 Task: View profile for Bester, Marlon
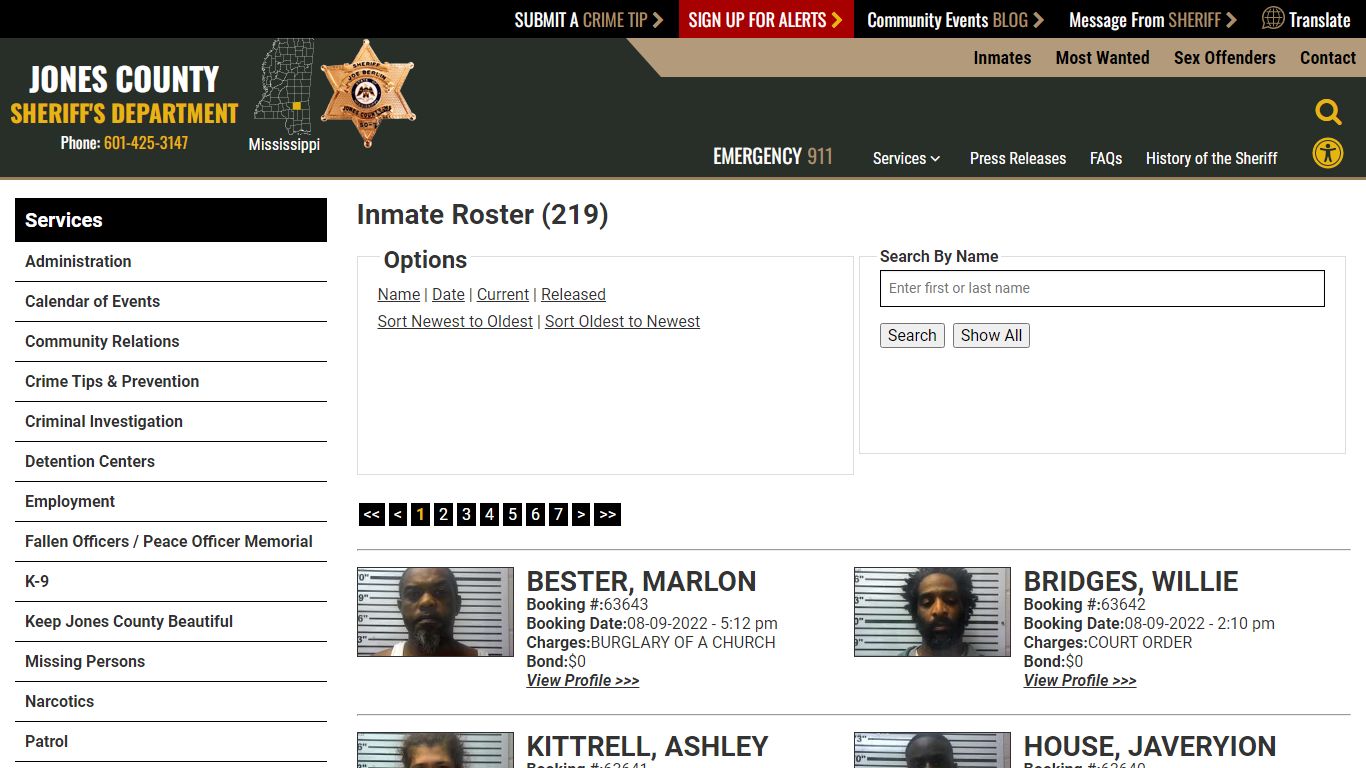583,680
